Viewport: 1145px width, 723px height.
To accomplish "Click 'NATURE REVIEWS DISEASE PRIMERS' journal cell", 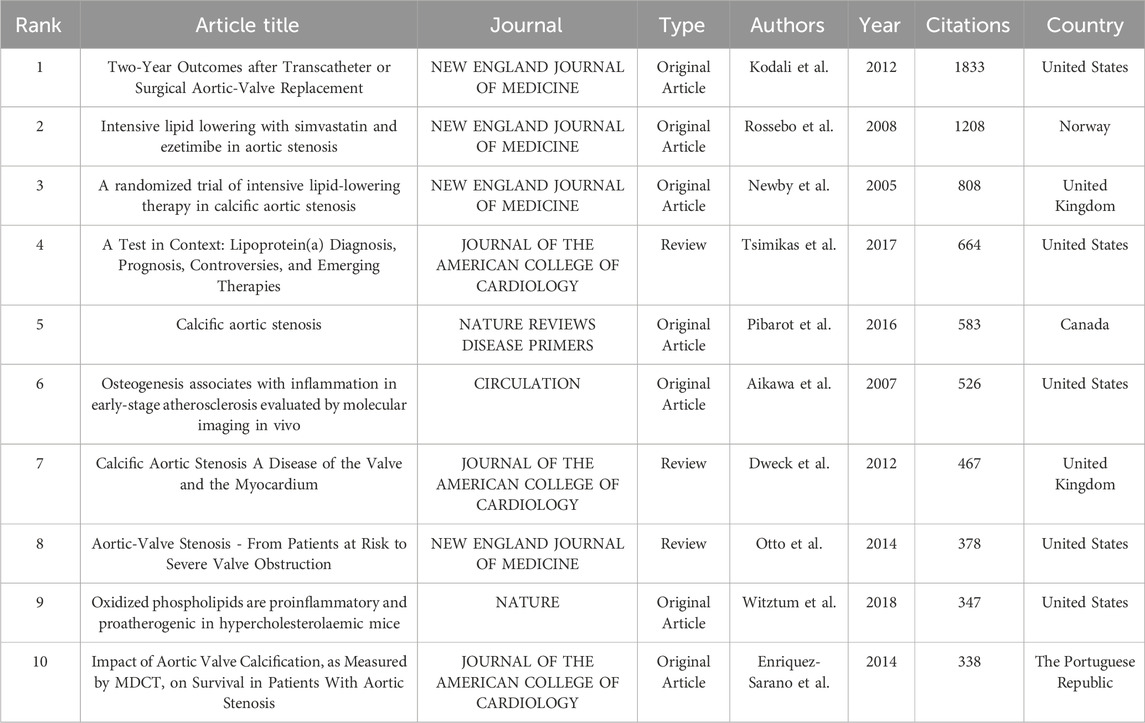I will [x=527, y=334].
